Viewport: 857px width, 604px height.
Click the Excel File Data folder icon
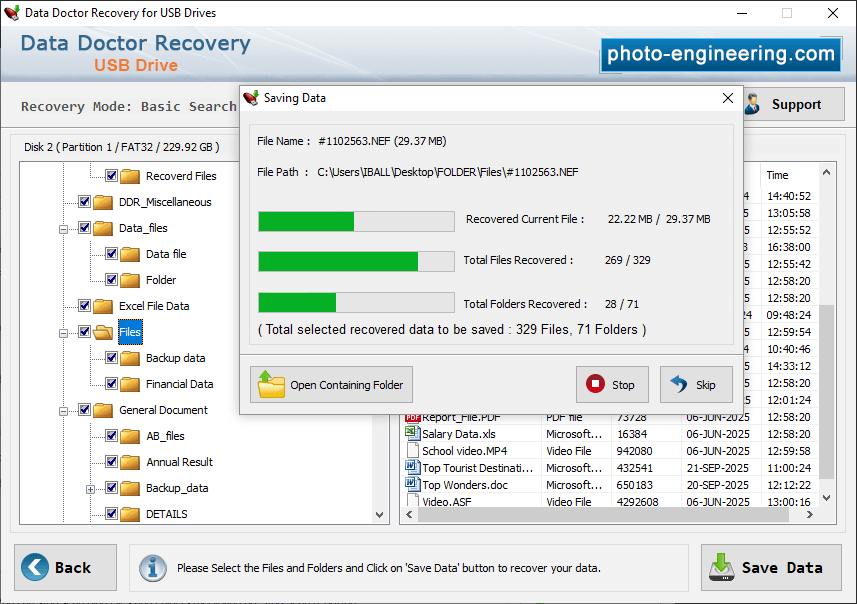click(x=103, y=306)
